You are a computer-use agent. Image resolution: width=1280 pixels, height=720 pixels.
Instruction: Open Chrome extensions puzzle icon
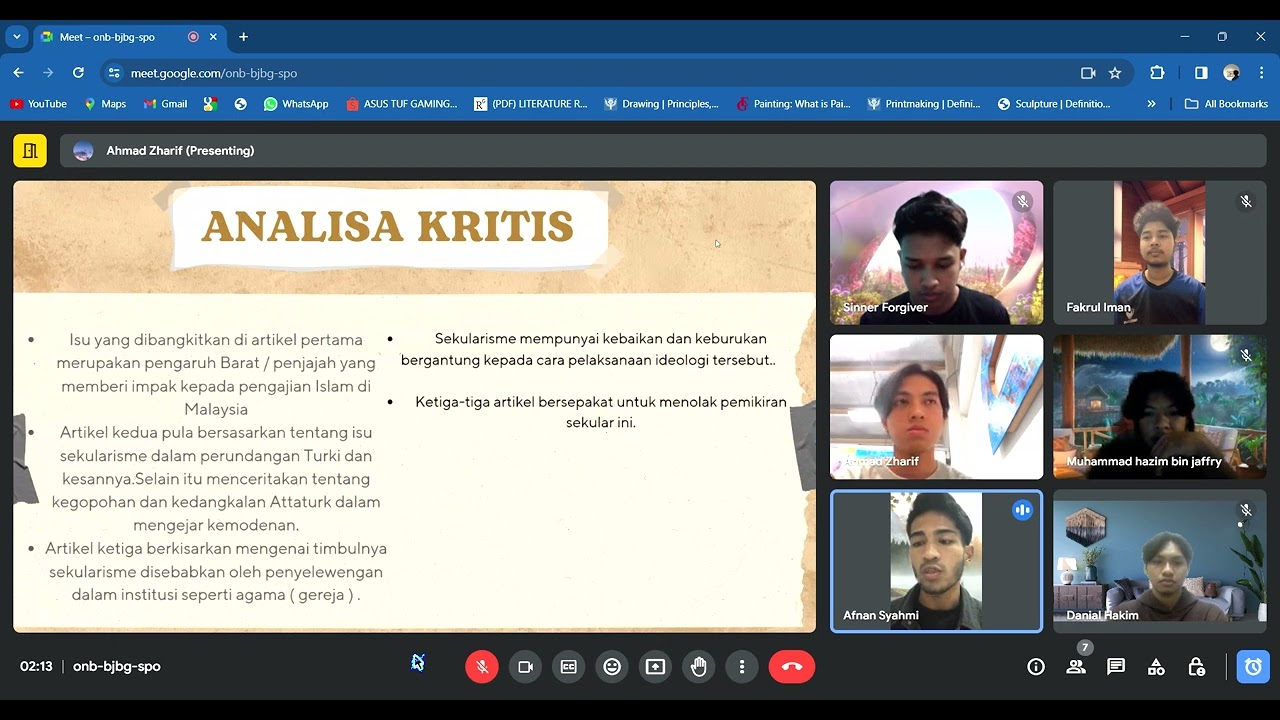[1157, 73]
